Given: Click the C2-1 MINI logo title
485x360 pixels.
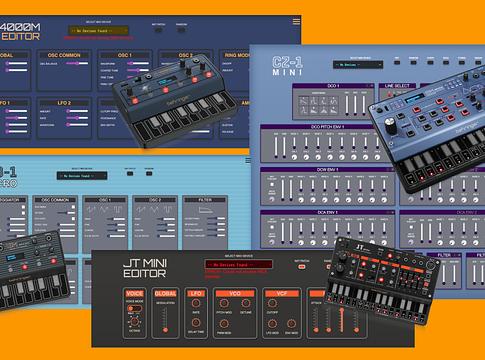Looking at the screenshot, I should pyautogui.click(x=288, y=66).
